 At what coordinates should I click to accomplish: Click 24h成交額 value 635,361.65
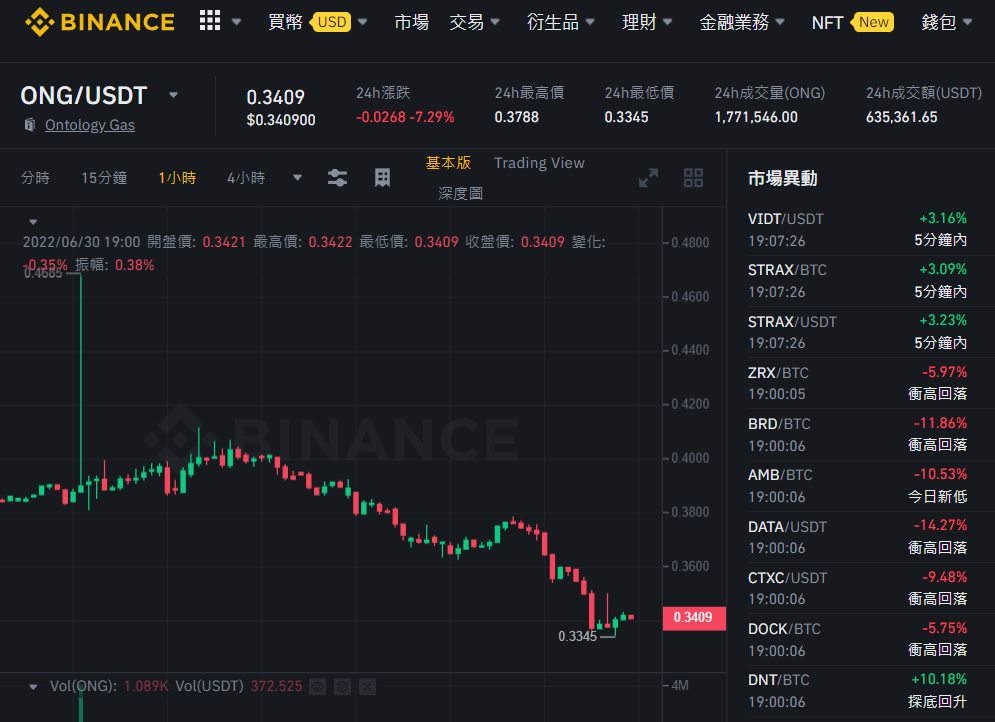(x=901, y=117)
